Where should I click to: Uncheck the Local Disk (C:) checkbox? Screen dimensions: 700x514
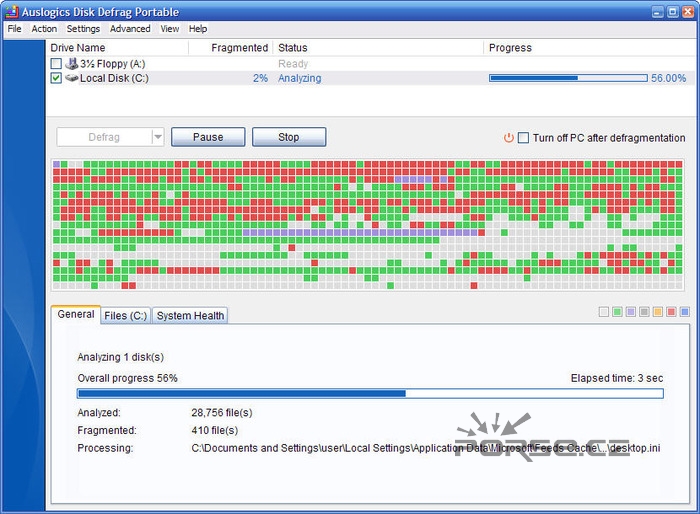[56, 78]
